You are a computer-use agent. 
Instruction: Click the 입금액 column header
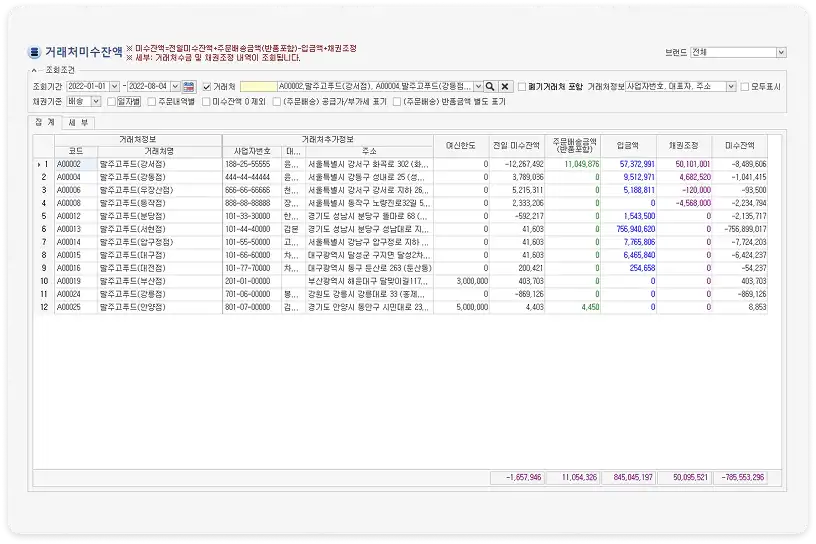point(628,146)
